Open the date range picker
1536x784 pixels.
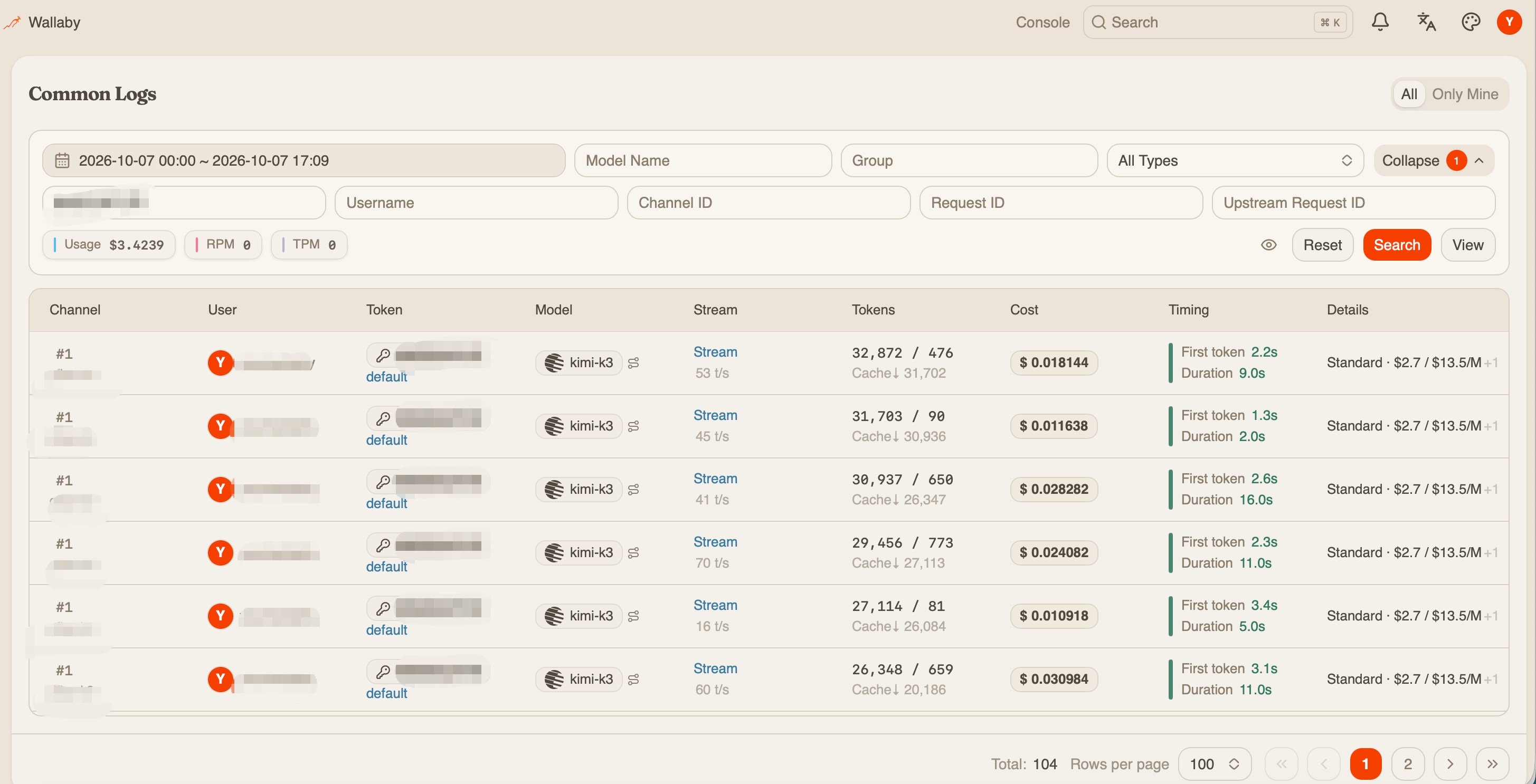tap(304, 160)
